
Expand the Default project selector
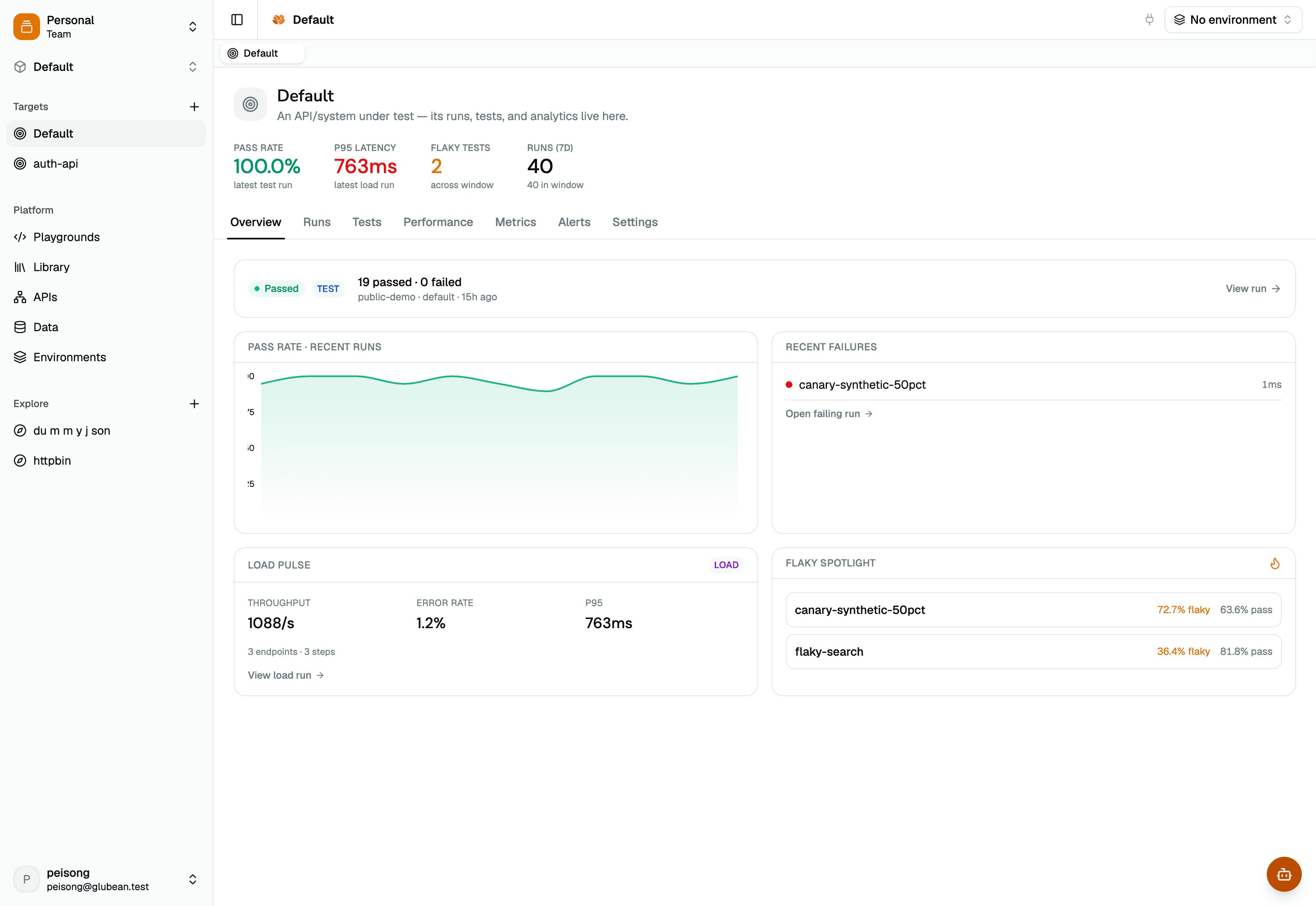pyautogui.click(x=106, y=67)
